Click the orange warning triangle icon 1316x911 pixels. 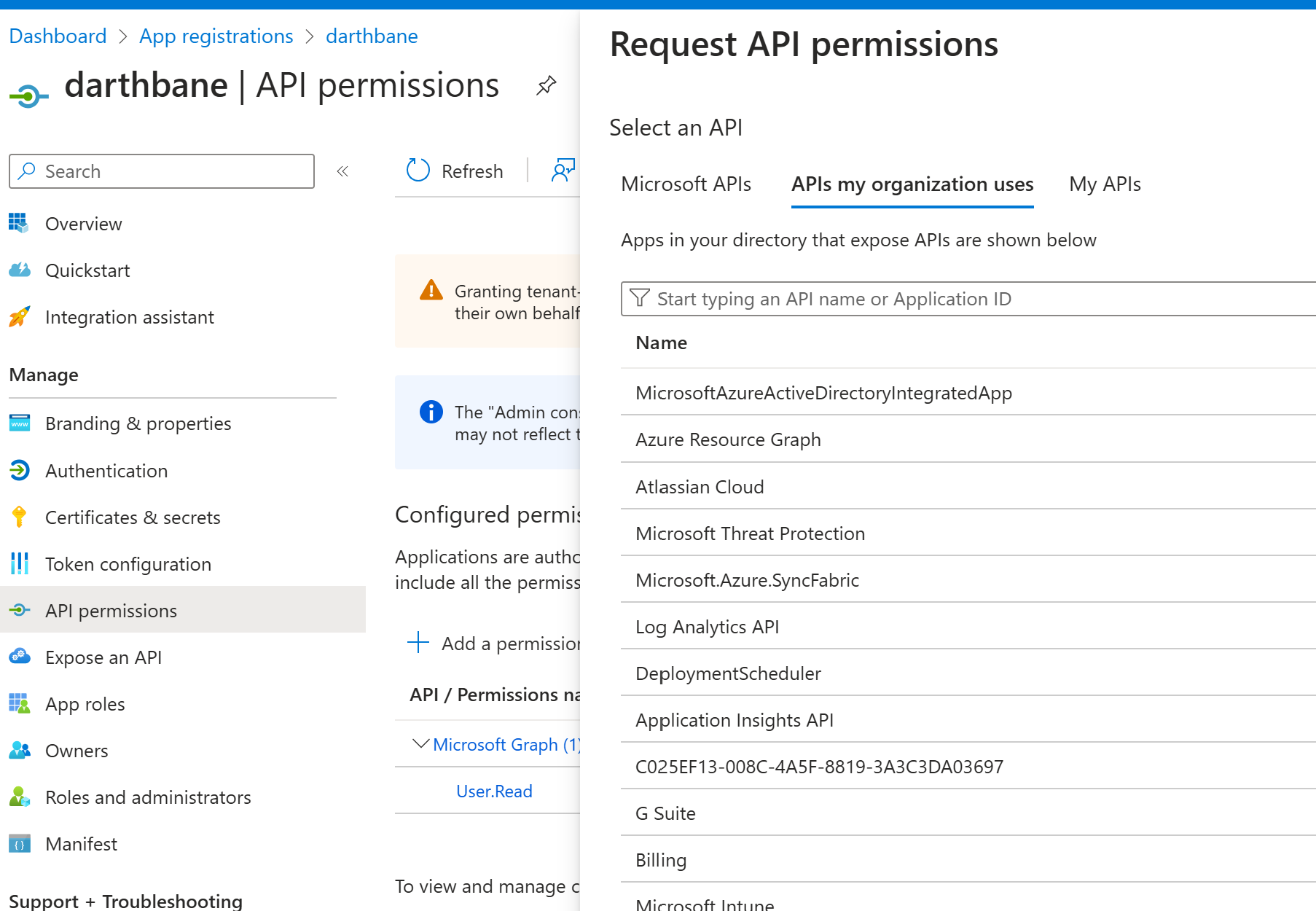tap(431, 290)
